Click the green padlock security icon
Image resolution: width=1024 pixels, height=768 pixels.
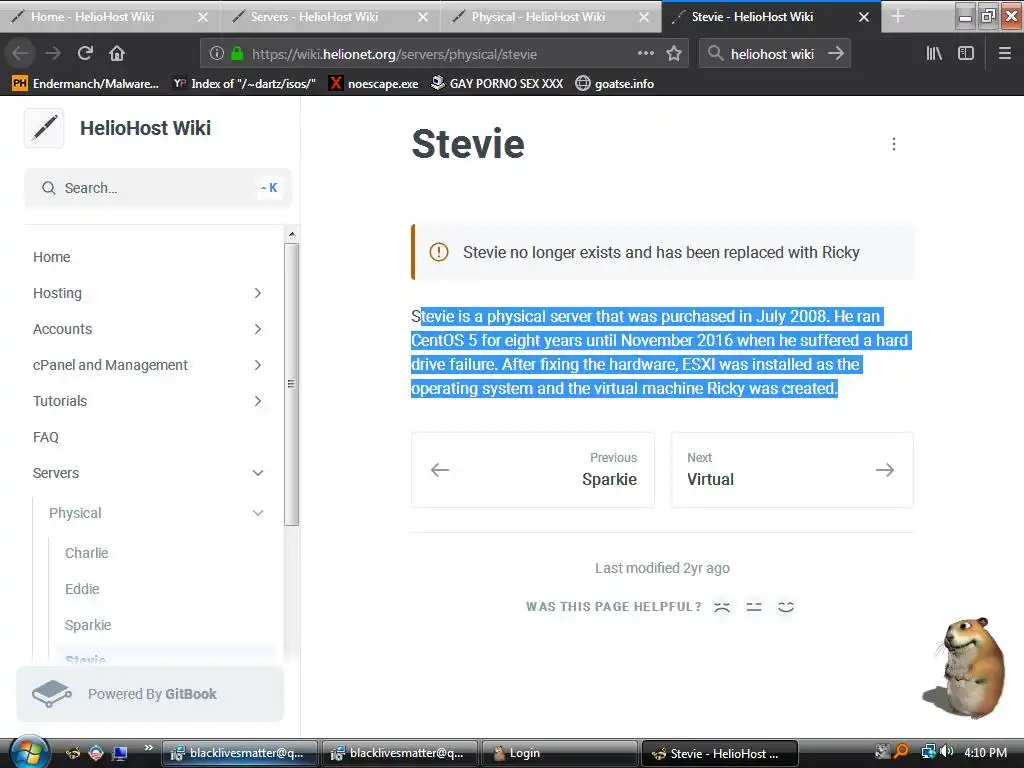point(237,54)
